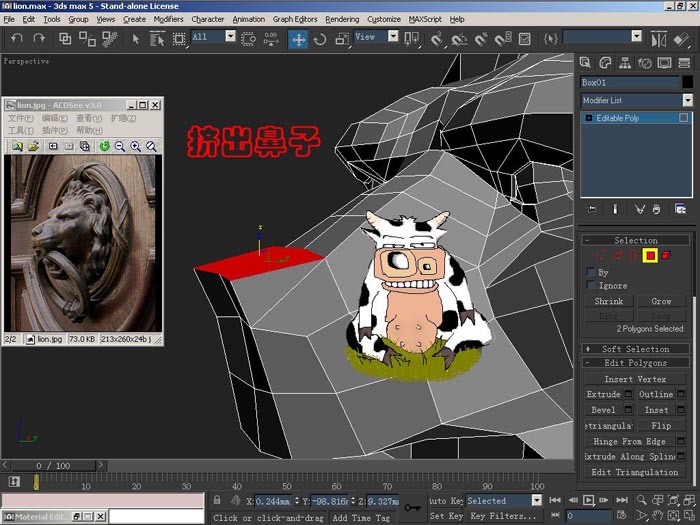This screenshot has width=700, height=525.
Task: Select Polygon sub-object level icon
Action: click(x=650, y=255)
